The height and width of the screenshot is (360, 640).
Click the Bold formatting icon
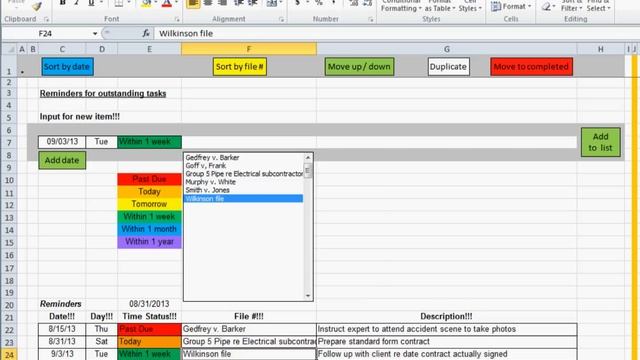point(62,3)
